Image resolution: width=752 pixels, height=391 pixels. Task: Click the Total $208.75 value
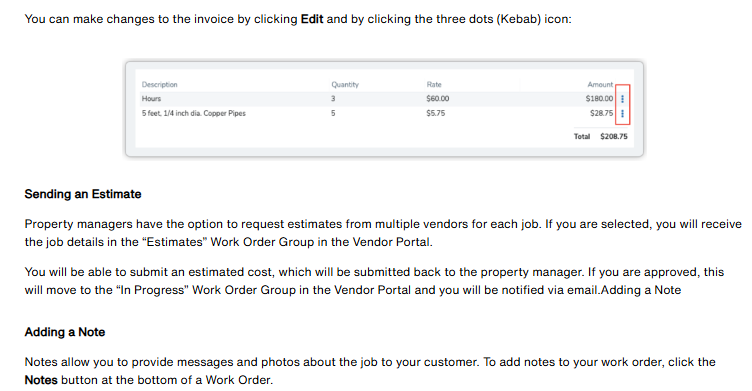coord(613,136)
